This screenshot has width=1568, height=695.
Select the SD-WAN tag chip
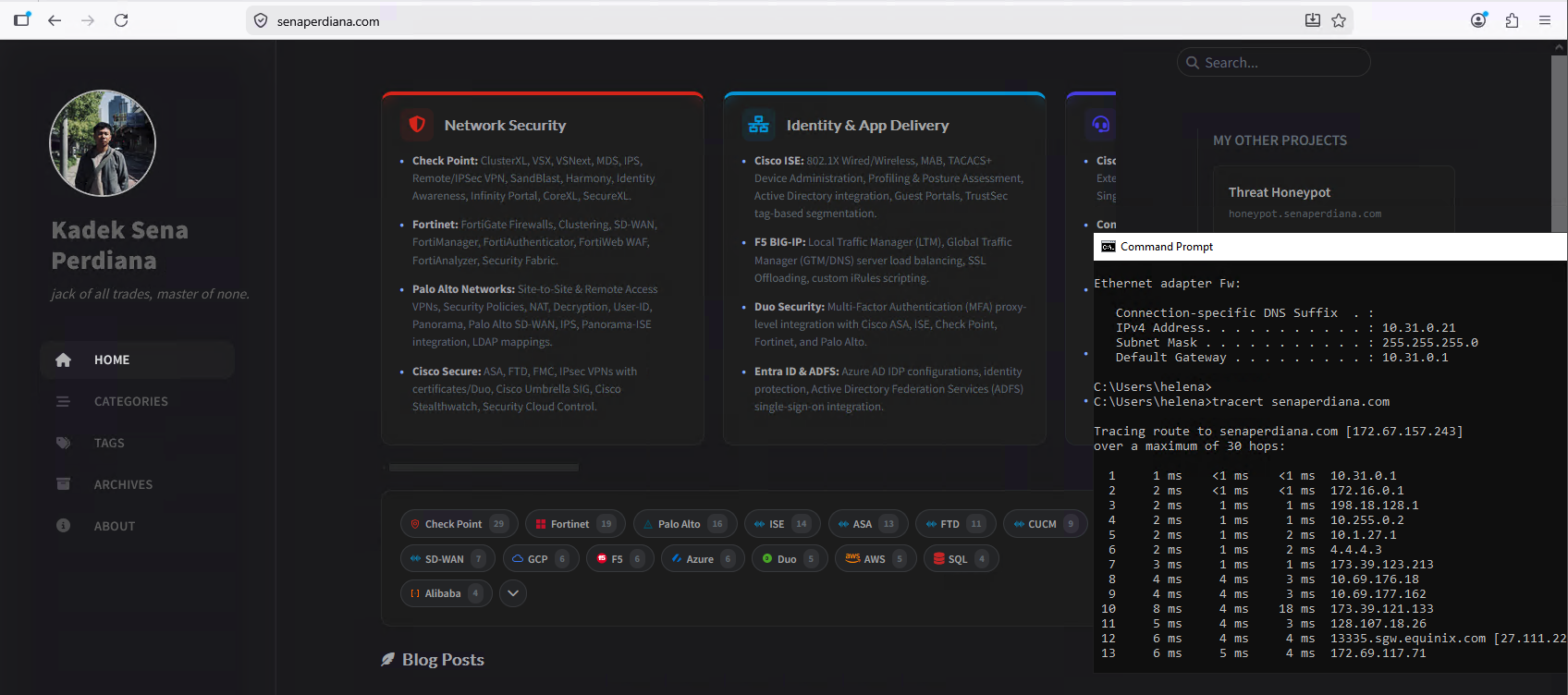coord(448,559)
